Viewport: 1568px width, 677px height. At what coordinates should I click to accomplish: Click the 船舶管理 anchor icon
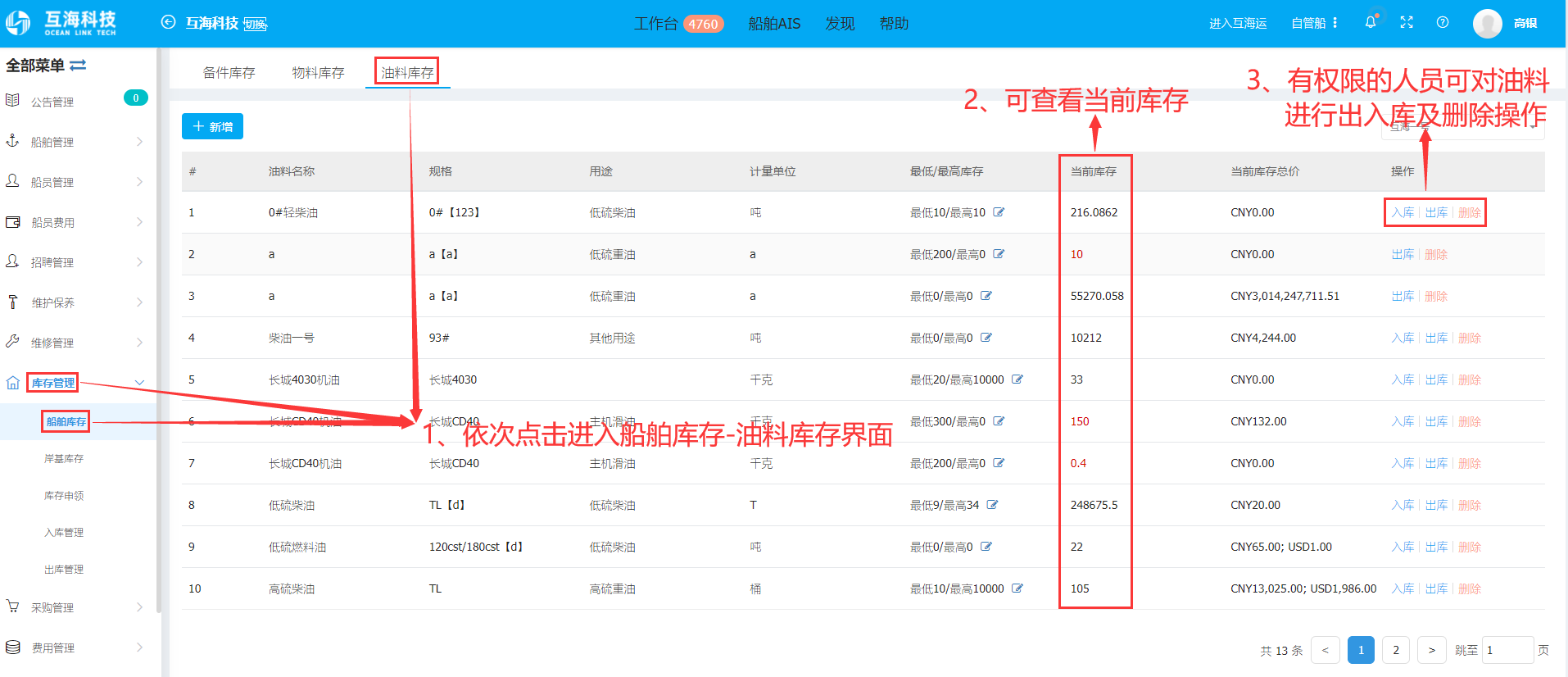pyautogui.click(x=12, y=140)
